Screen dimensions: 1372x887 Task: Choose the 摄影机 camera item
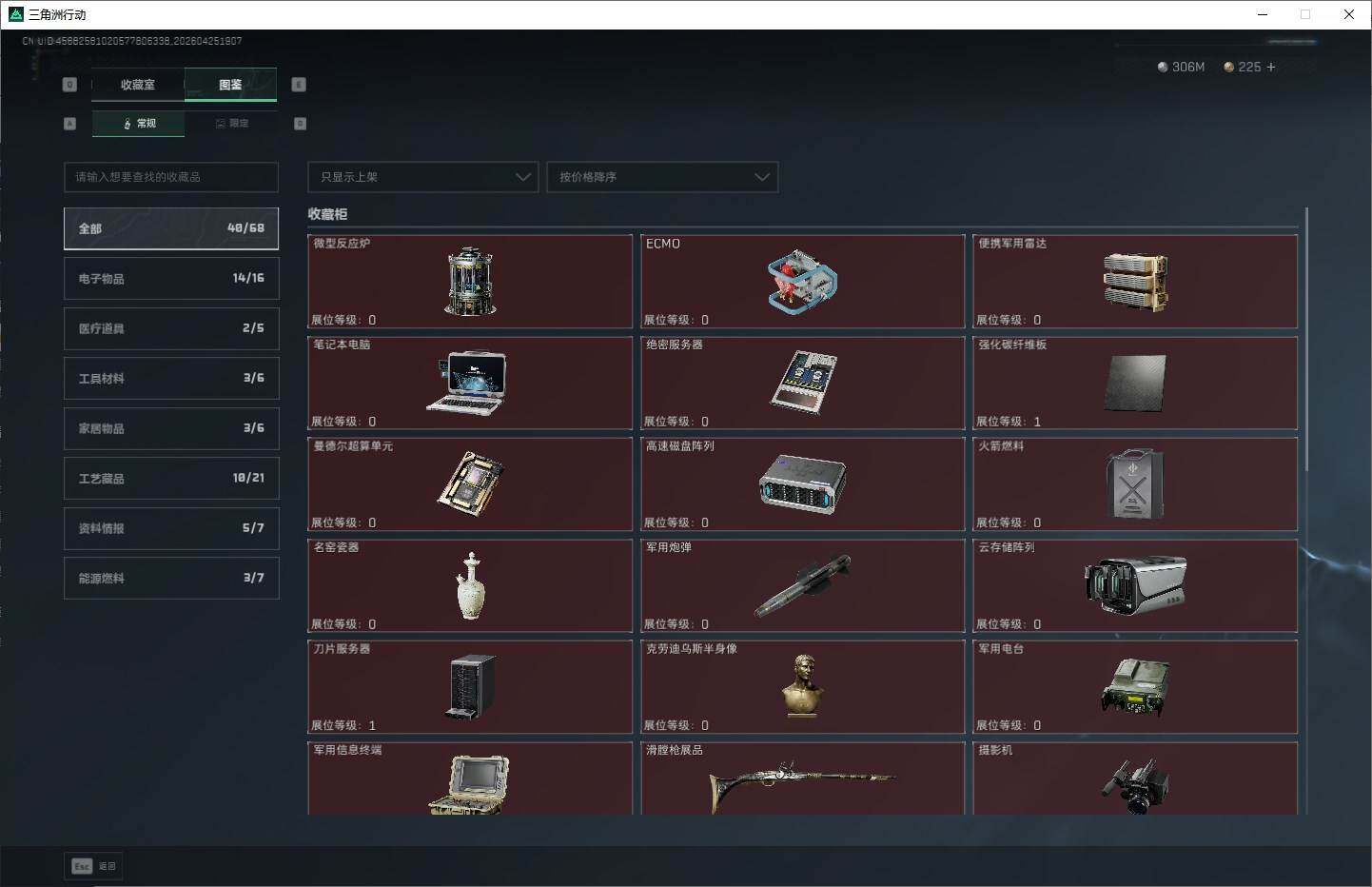[1135, 779]
